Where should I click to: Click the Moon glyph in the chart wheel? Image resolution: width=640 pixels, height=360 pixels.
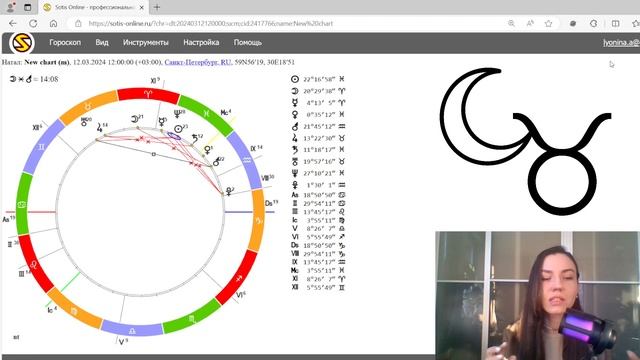134,119
